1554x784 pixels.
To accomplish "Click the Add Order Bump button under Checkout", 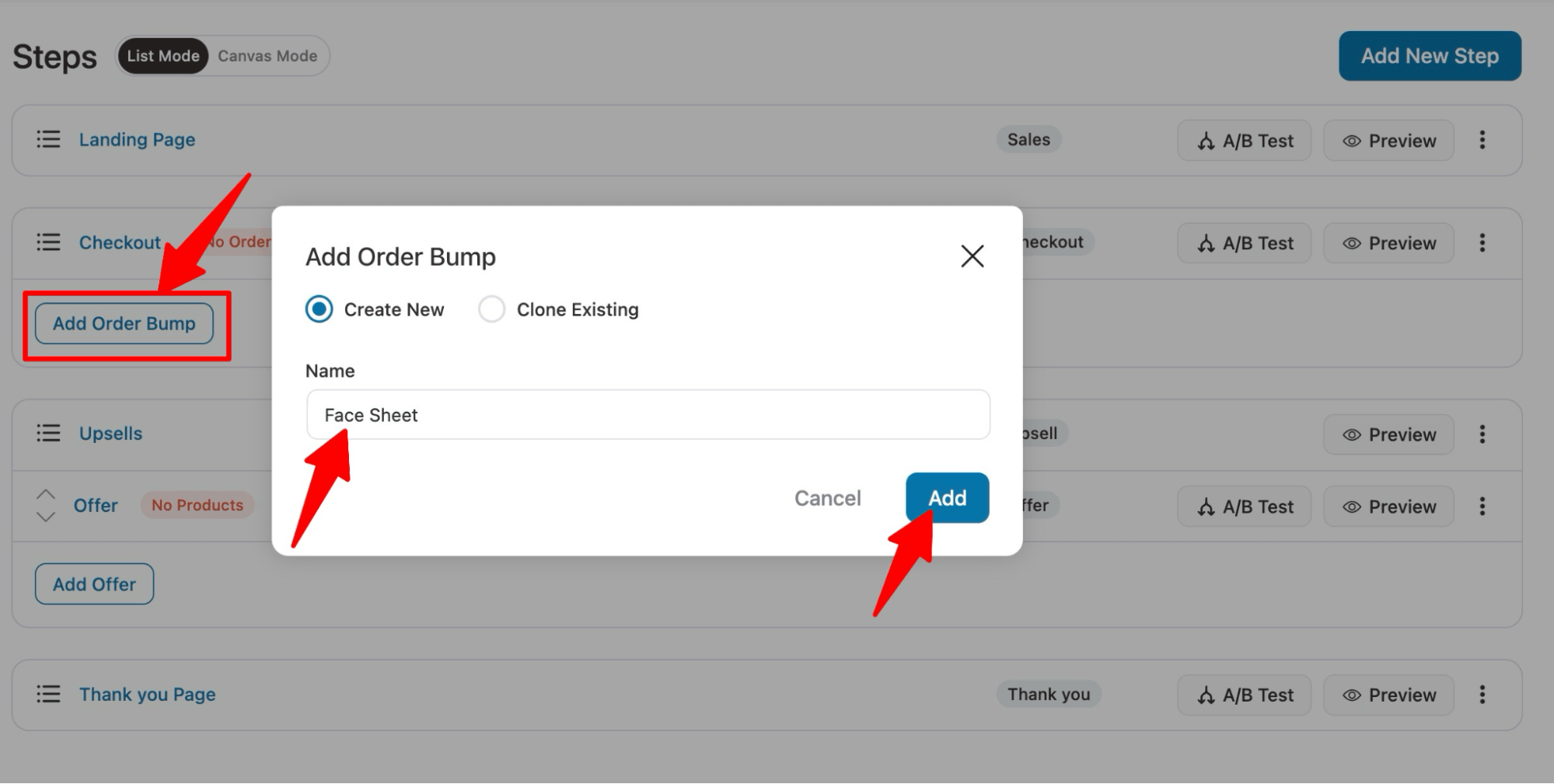I will coord(124,323).
